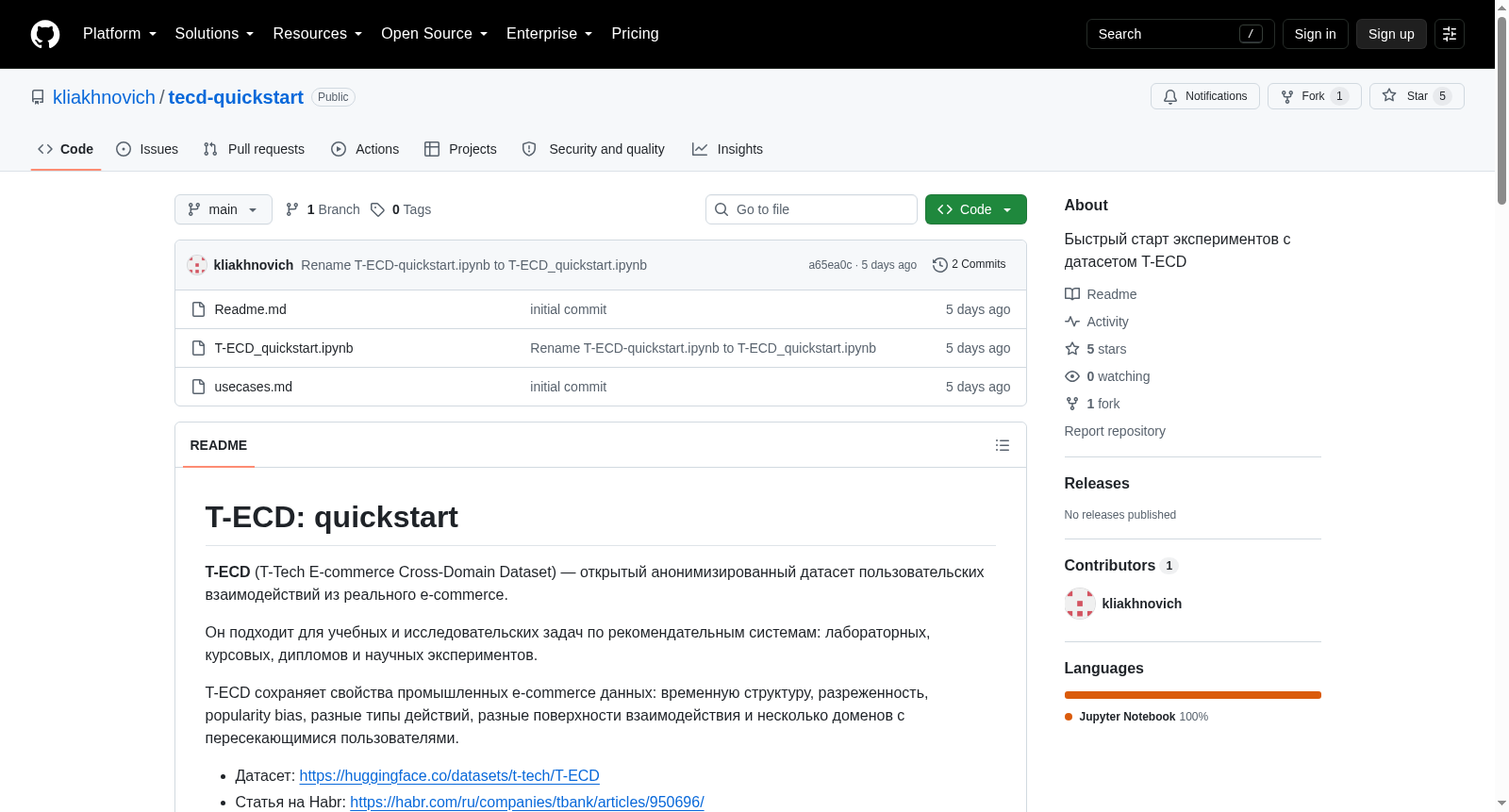
Task: Open the global navigation settings icon
Action: click(x=1450, y=34)
